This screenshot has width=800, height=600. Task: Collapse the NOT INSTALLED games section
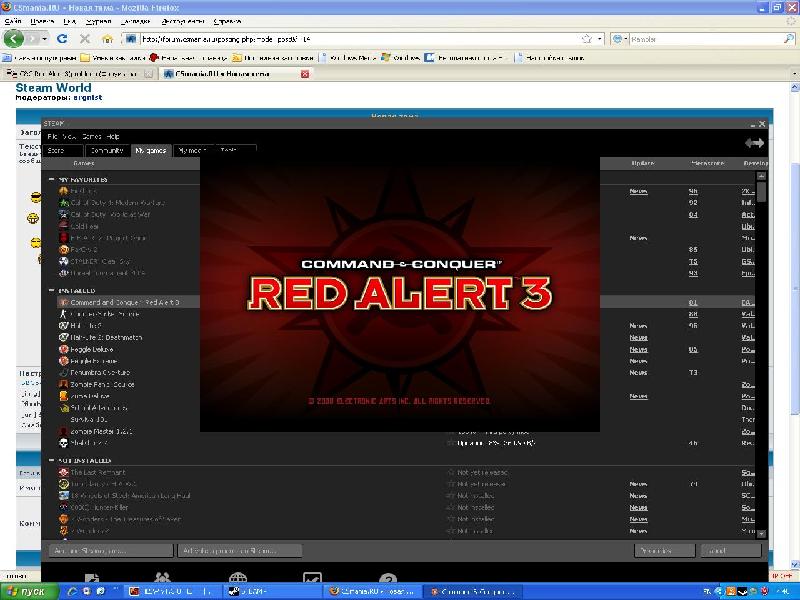(x=52, y=461)
